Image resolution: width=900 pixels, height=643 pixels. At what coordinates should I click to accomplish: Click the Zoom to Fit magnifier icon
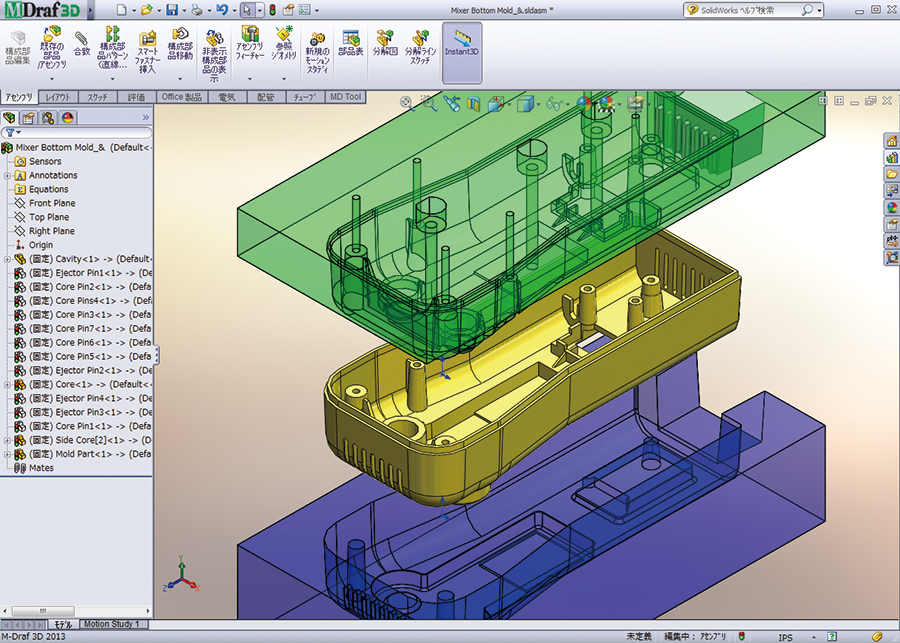click(x=407, y=102)
